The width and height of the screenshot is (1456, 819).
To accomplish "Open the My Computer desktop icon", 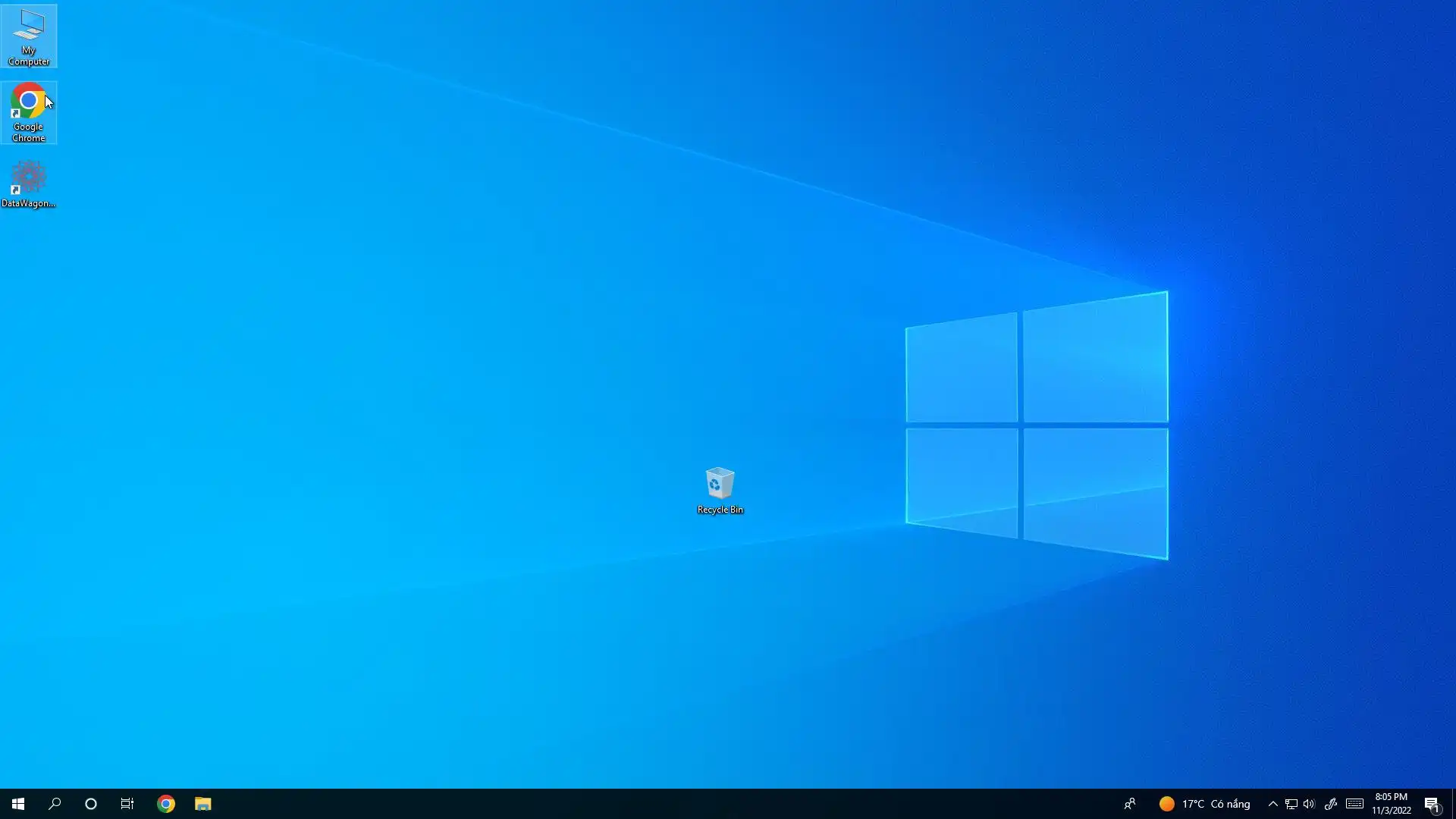I will pyautogui.click(x=29, y=36).
